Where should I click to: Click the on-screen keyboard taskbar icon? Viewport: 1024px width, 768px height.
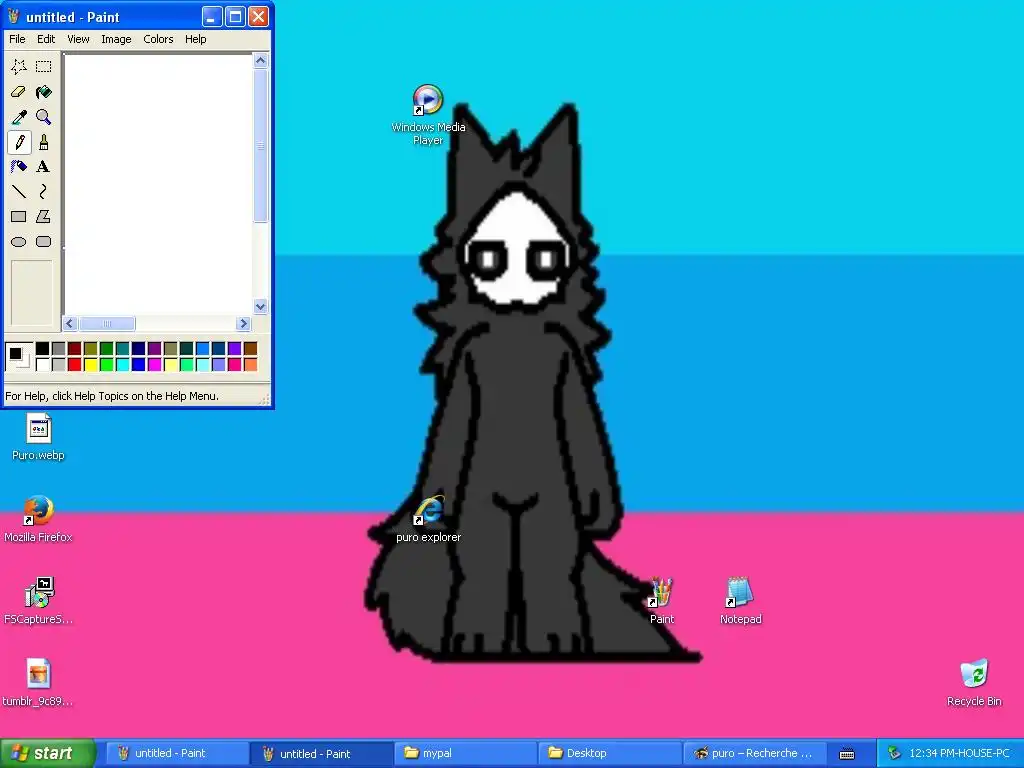[x=847, y=754]
